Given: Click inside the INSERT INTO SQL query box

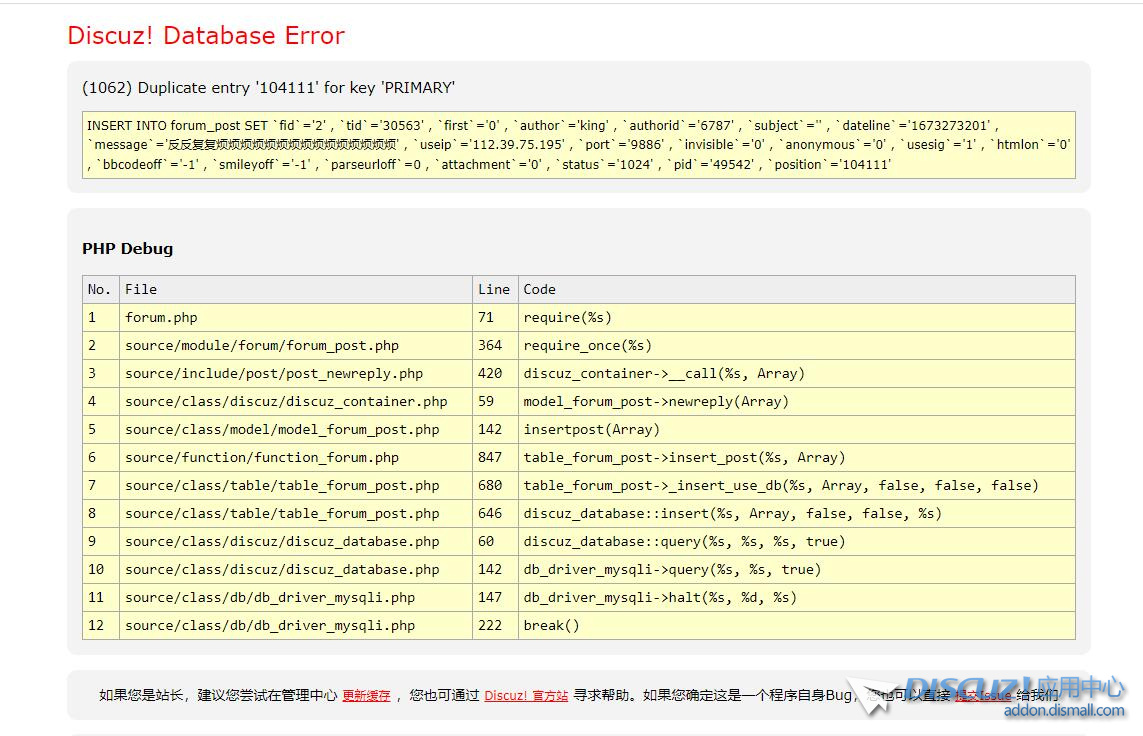Looking at the screenshot, I should [578, 145].
